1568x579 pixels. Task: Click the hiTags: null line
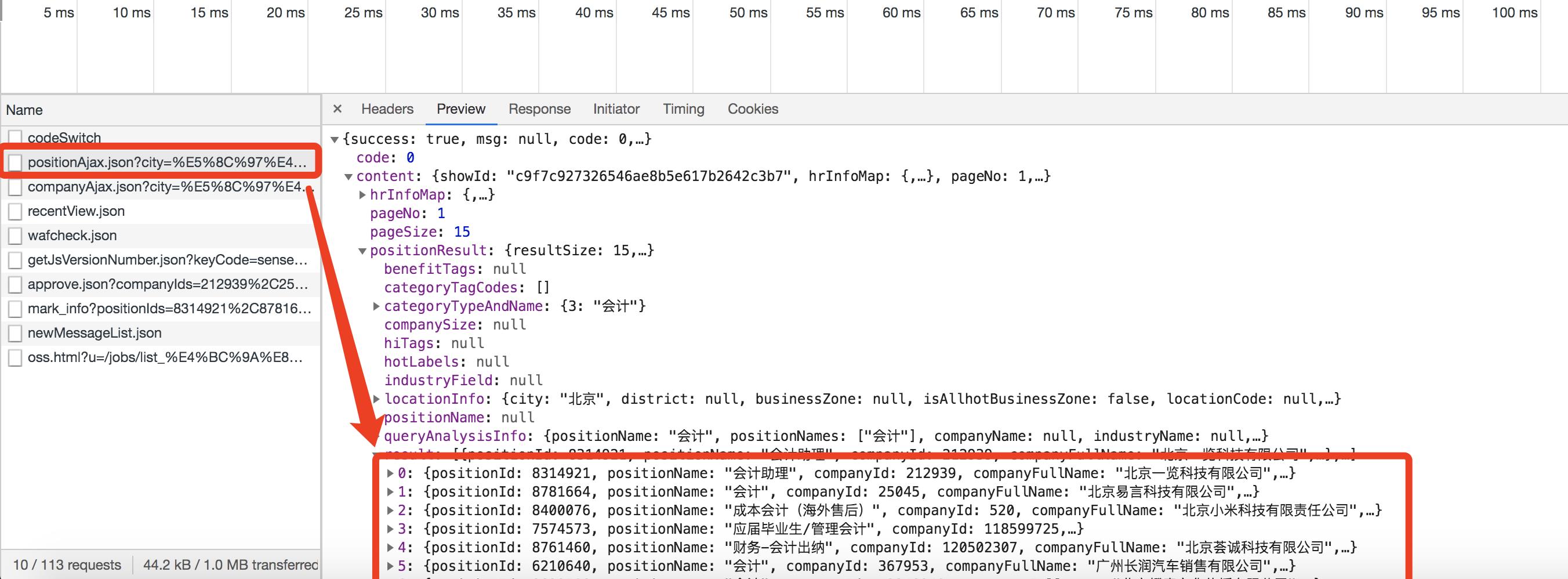[434, 343]
